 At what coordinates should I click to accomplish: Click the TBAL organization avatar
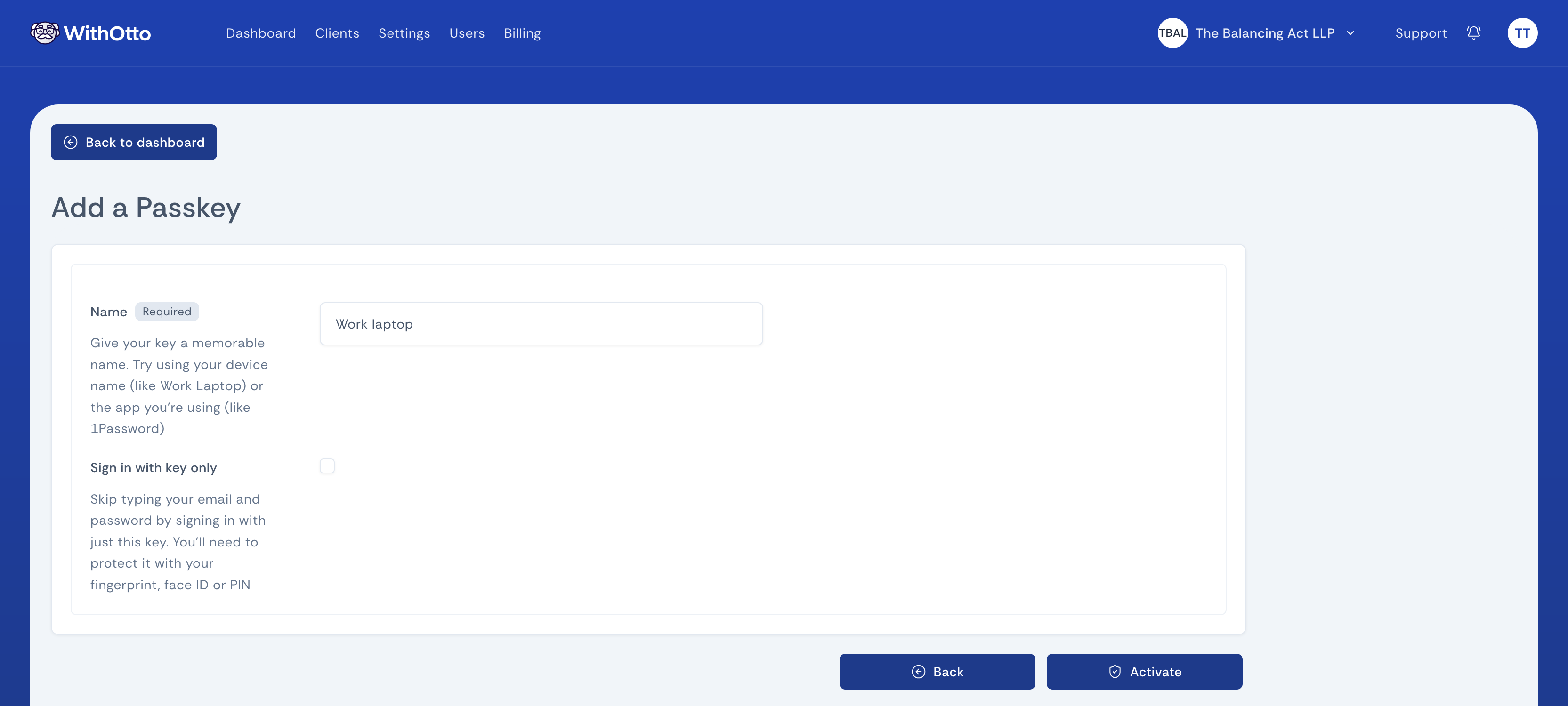[1172, 33]
